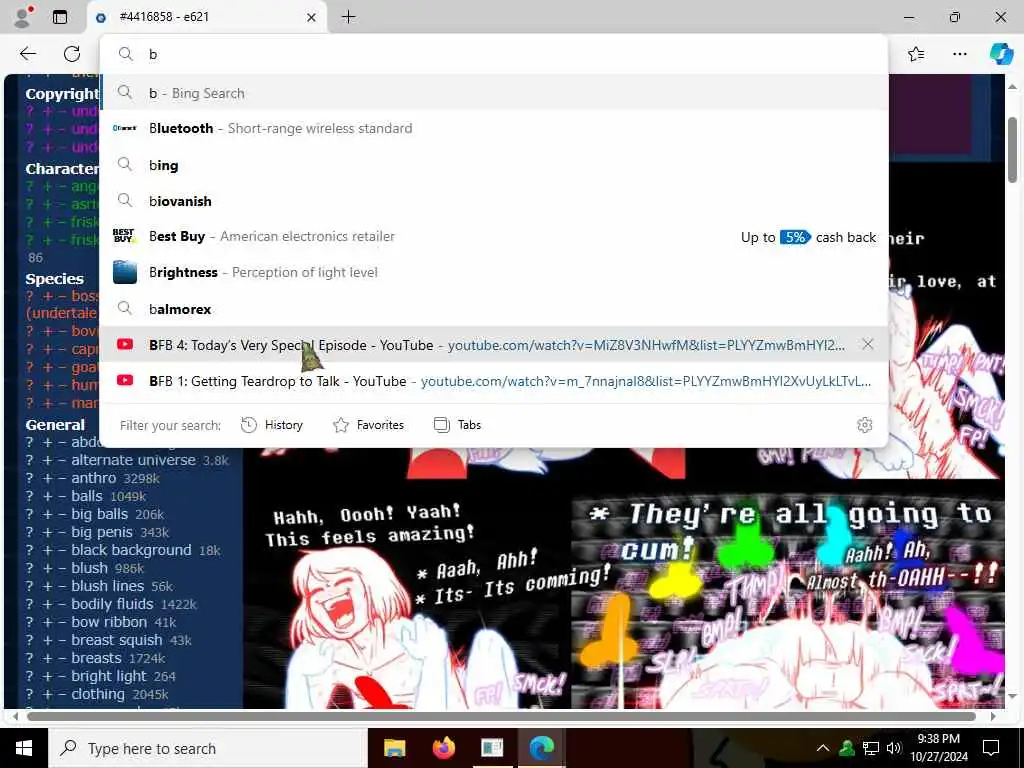This screenshot has height=768, width=1024.
Task: Open wiki '?' for 'anthro' tag
Action: (x=29, y=478)
